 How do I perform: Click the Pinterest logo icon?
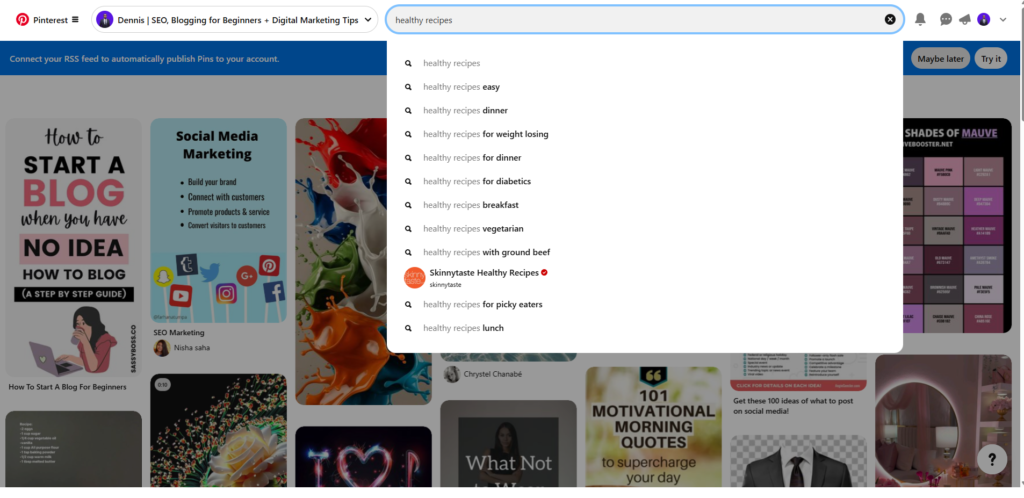click(22, 20)
